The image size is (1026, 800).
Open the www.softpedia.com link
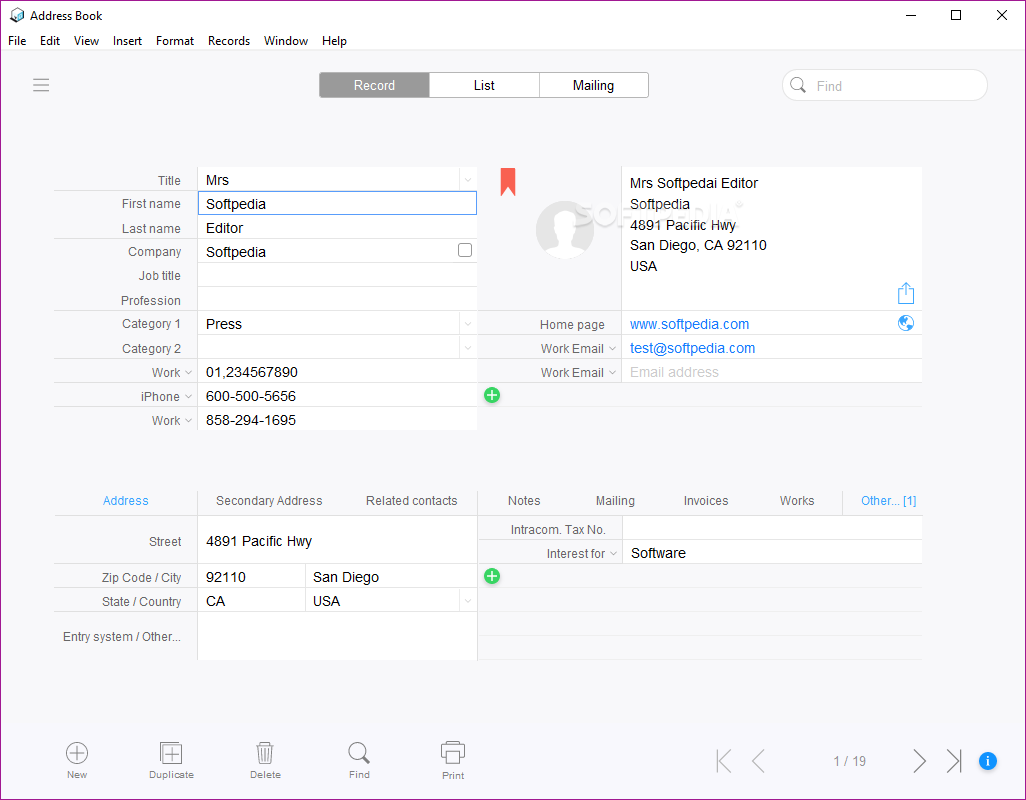[689, 324]
